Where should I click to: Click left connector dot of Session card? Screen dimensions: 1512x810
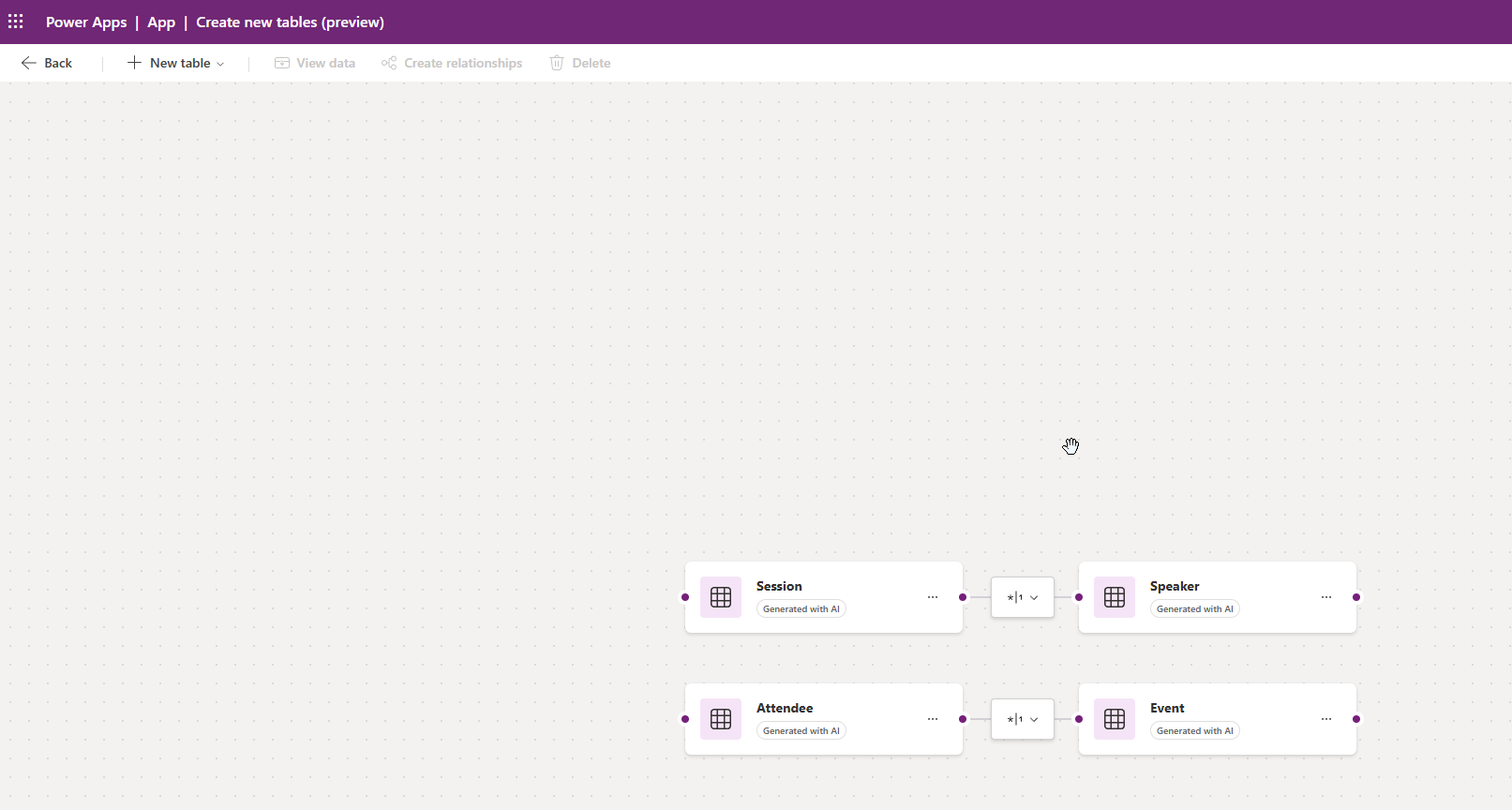click(x=685, y=597)
